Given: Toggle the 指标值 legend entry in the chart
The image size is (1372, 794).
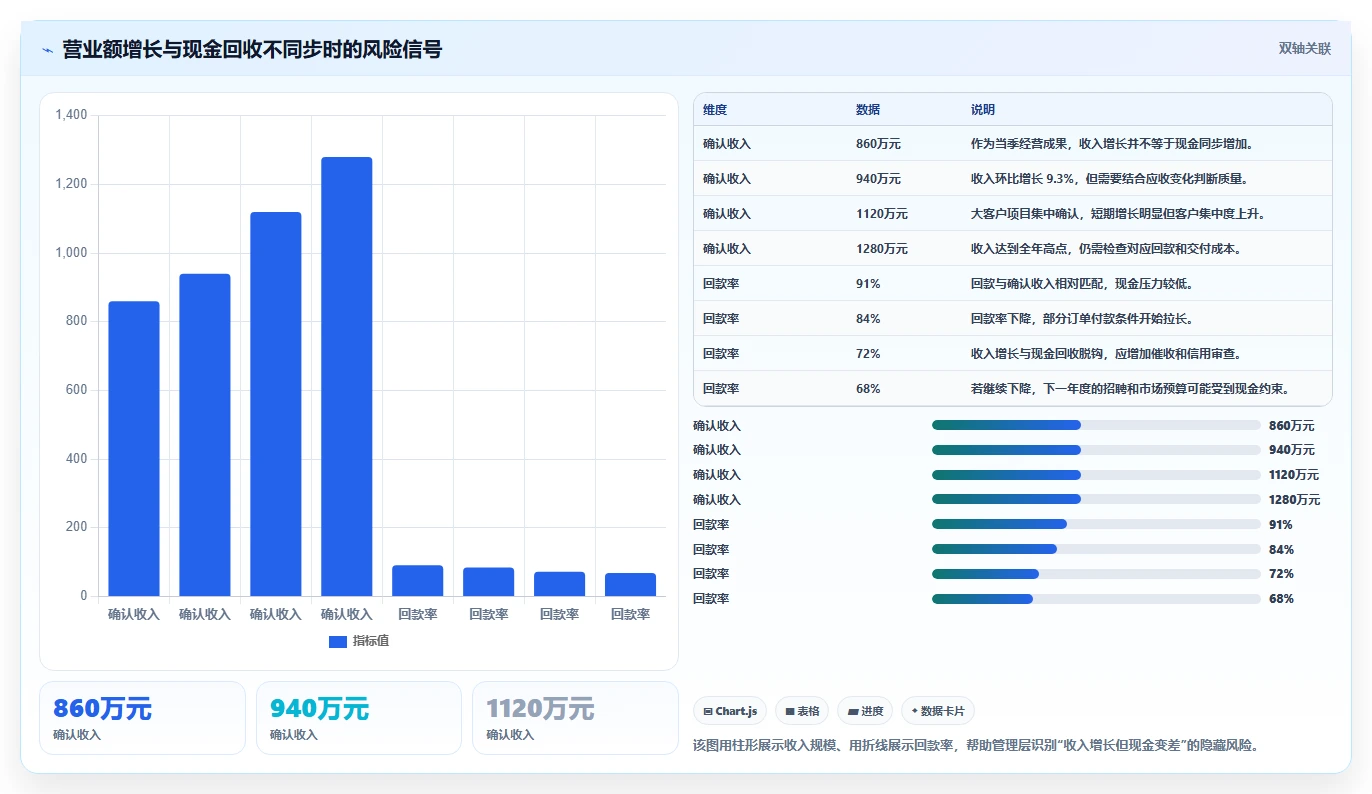Looking at the screenshot, I should [x=359, y=641].
